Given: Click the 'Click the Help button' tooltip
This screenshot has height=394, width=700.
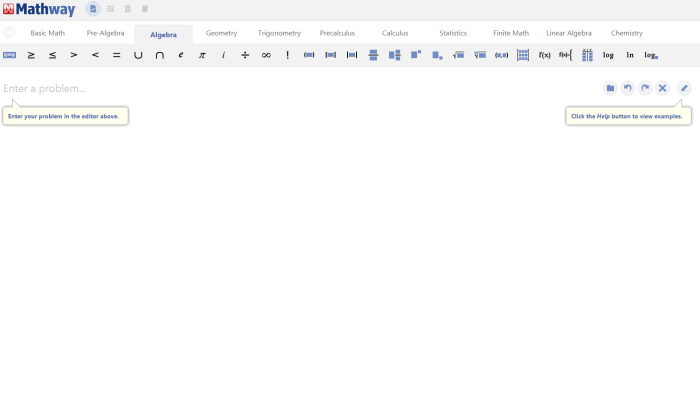Looking at the screenshot, I should (x=628, y=116).
